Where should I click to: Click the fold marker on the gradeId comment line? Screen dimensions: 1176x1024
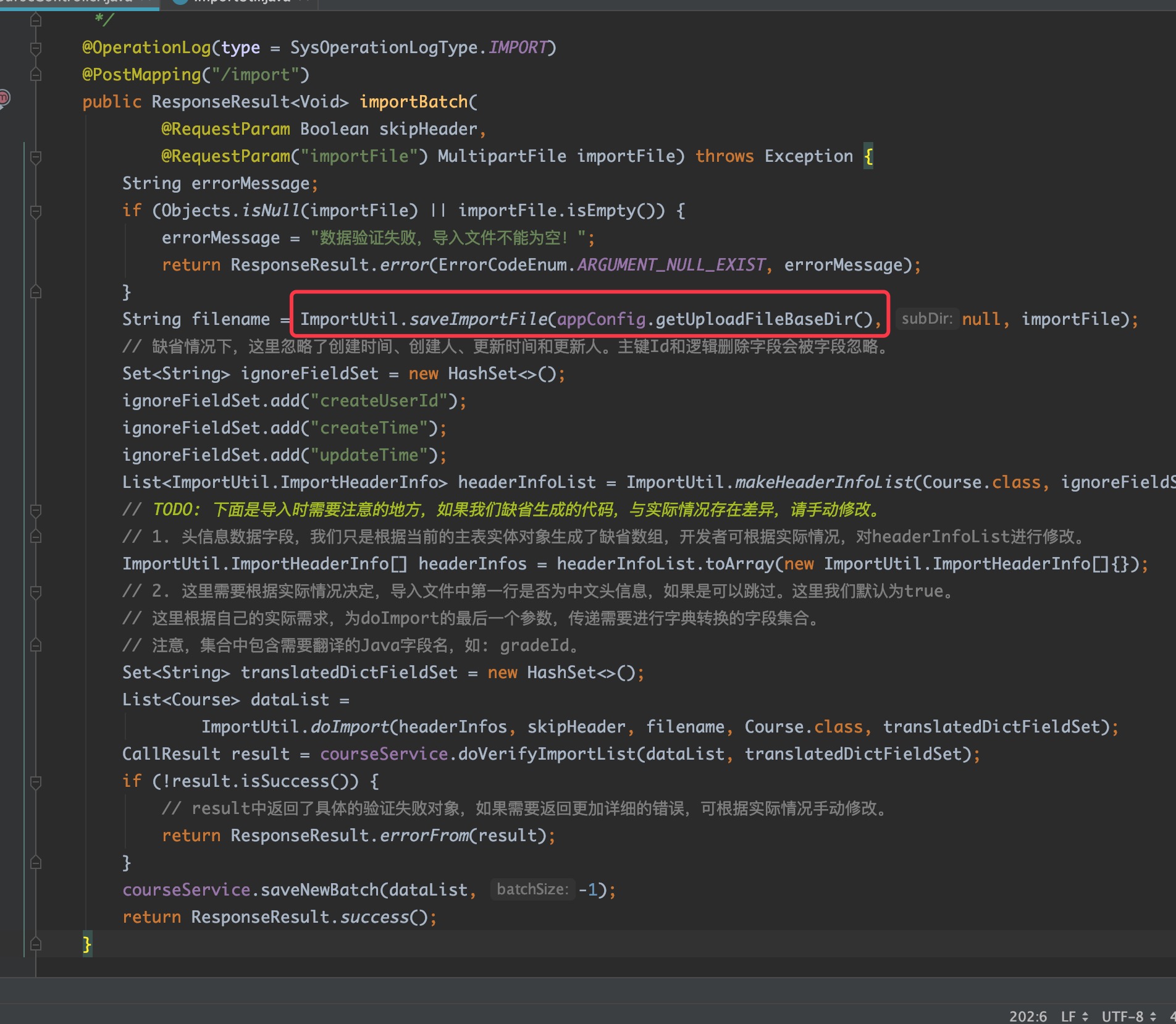[36, 646]
